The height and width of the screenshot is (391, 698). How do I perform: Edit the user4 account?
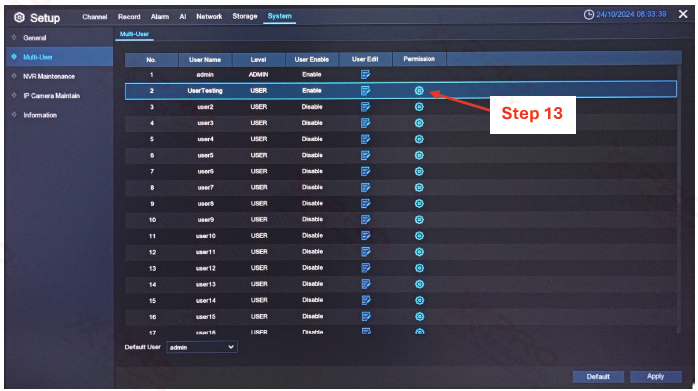click(x=365, y=139)
